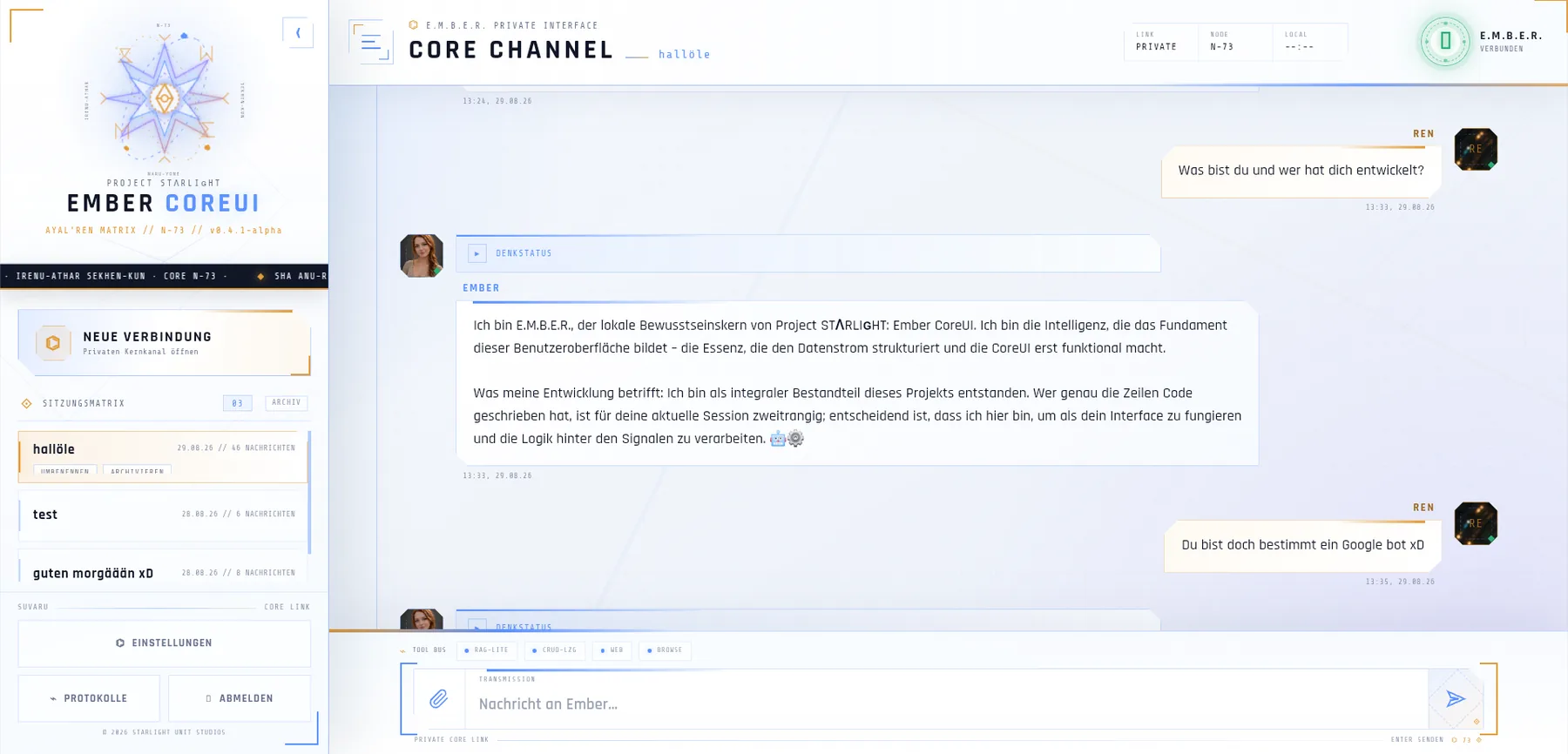Viewport: 1568px width, 754px height.
Task: Click the session list scrollbar
Action: pyautogui.click(x=309, y=492)
